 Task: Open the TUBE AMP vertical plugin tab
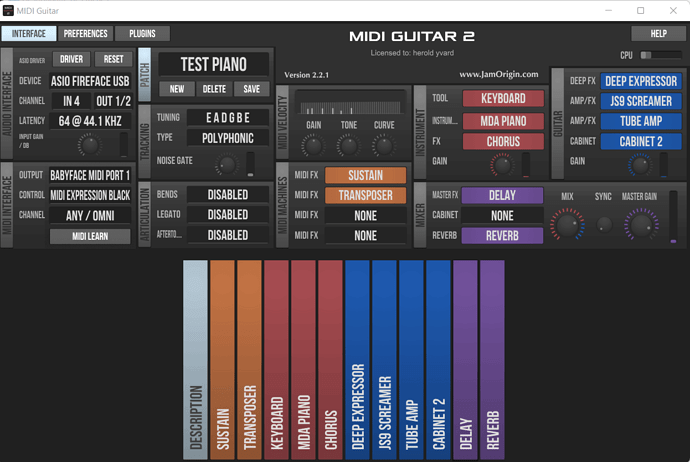(411, 360)
